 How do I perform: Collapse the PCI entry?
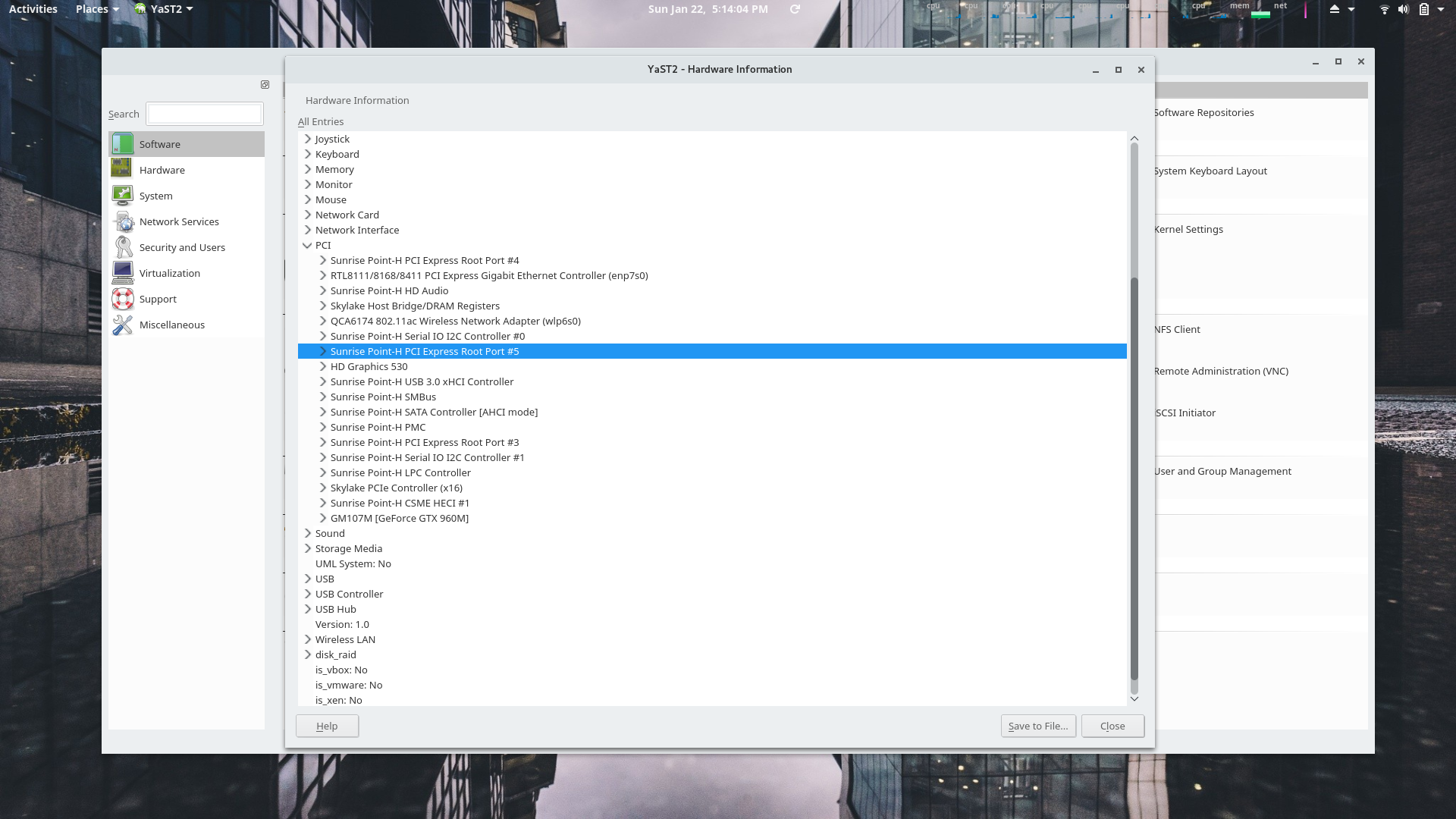(x=308, y=245)
